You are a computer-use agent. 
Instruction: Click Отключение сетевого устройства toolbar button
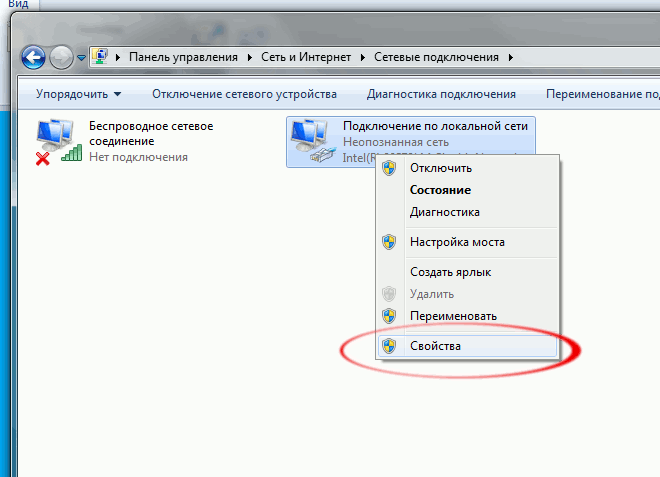(x=245, y=94)
